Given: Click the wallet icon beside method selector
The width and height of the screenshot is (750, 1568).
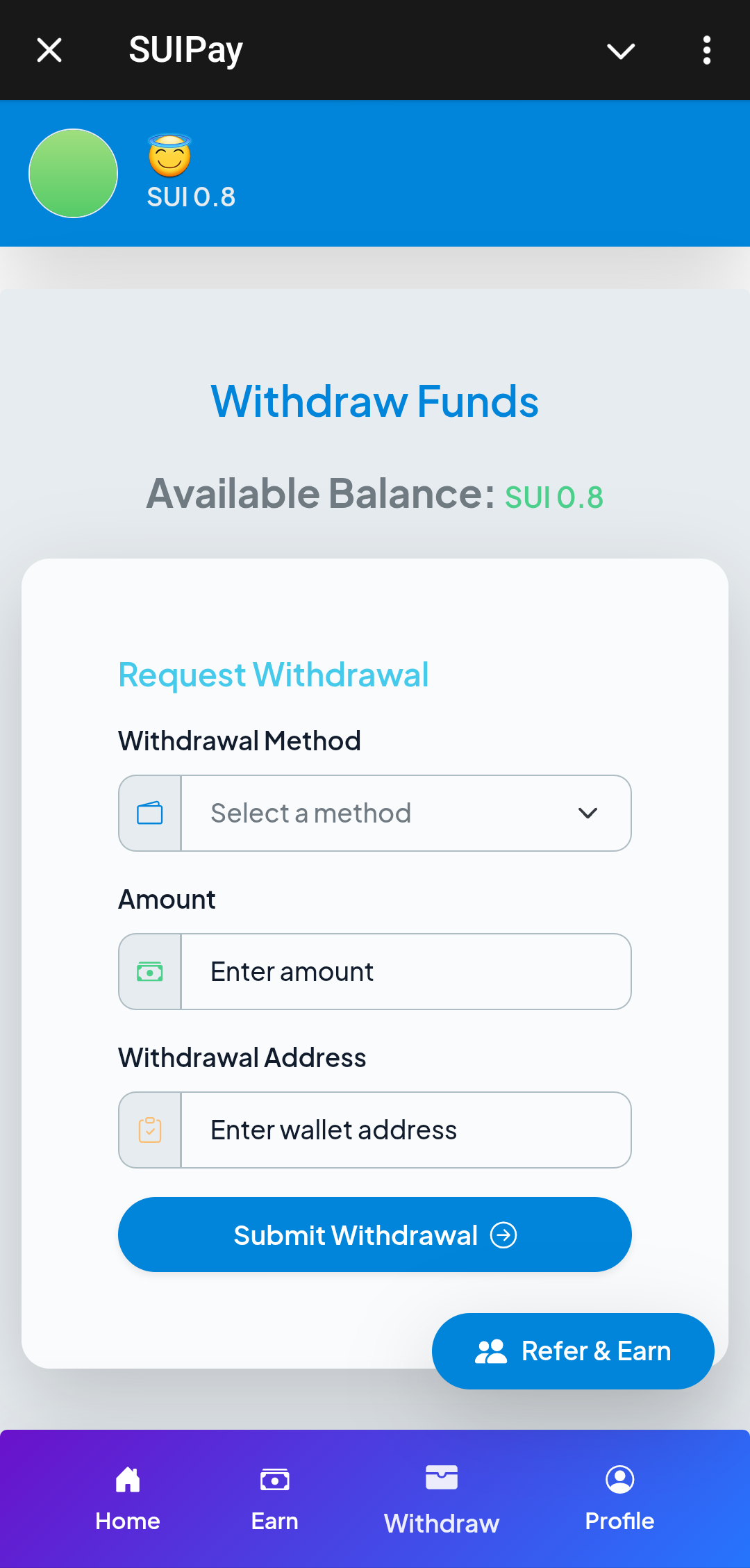Looking at the screenshot, I should (x=150, y=813).
